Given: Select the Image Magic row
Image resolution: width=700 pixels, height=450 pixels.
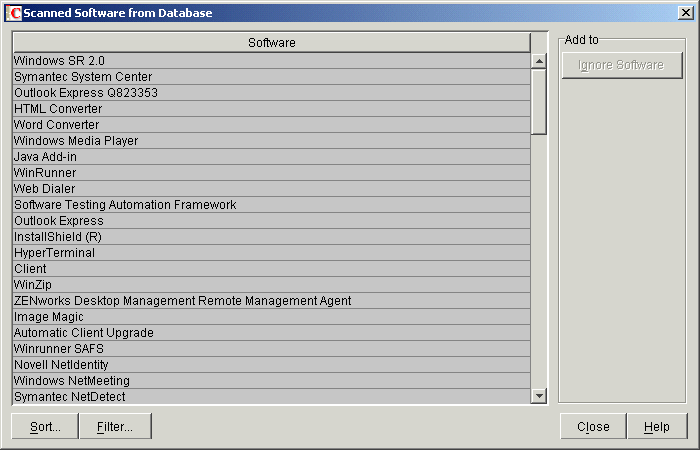Looking at the screenshot, I should pos(272,317).
